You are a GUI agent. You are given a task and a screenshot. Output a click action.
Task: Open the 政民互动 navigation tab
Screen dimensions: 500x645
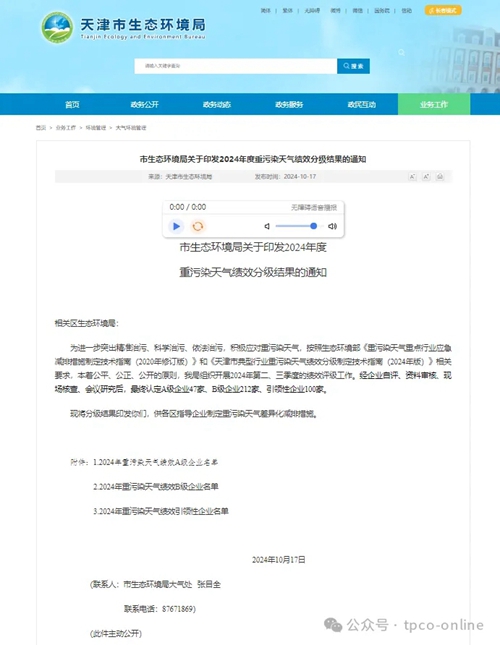point(361,104)
